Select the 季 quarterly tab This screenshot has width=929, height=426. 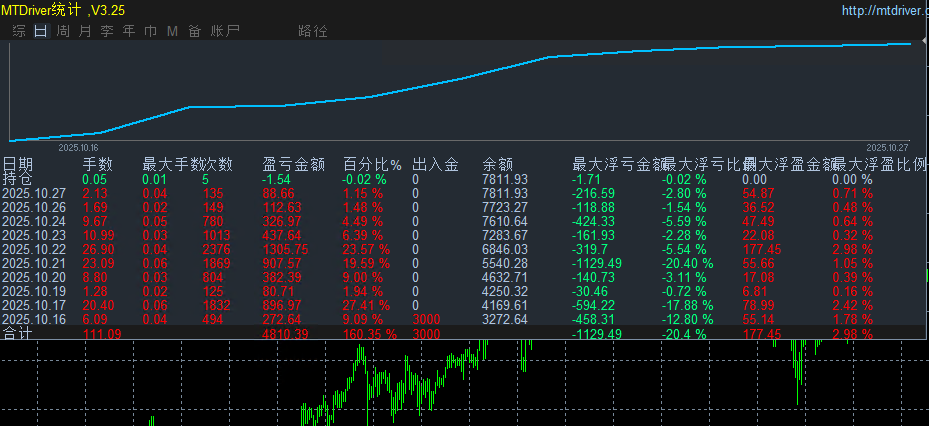(107, 31)
